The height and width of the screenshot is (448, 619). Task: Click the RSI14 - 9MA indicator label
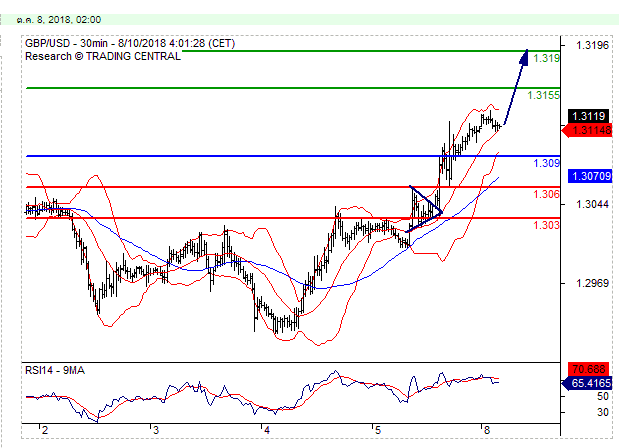pos(55,371)
